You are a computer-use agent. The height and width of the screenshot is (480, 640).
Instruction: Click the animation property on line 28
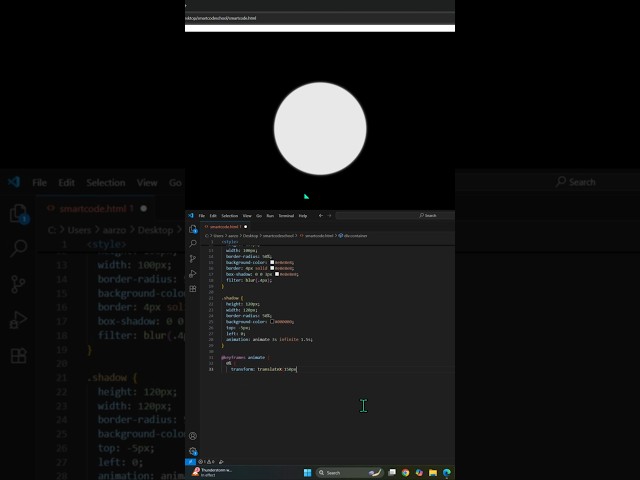coord(269,339)
